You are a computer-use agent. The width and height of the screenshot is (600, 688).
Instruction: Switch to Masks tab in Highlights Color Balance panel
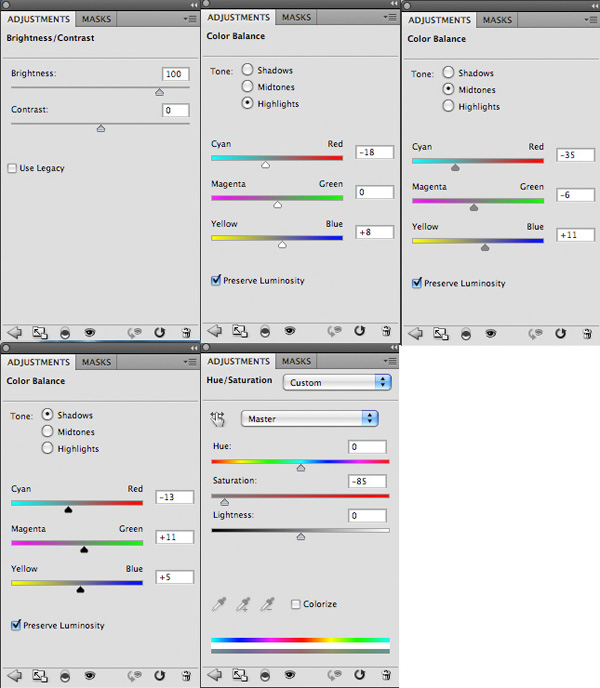[x=296, y=18]
